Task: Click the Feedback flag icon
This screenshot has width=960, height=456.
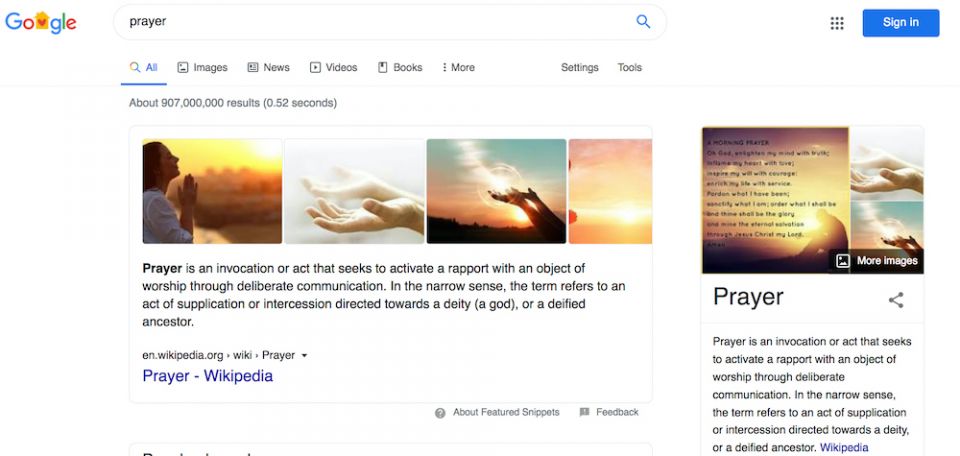Action: pos(585,413)
